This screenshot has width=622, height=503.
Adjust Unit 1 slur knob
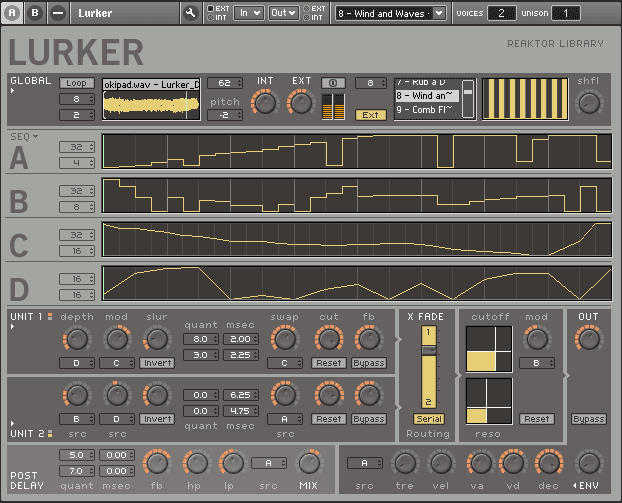pos(157,339)
